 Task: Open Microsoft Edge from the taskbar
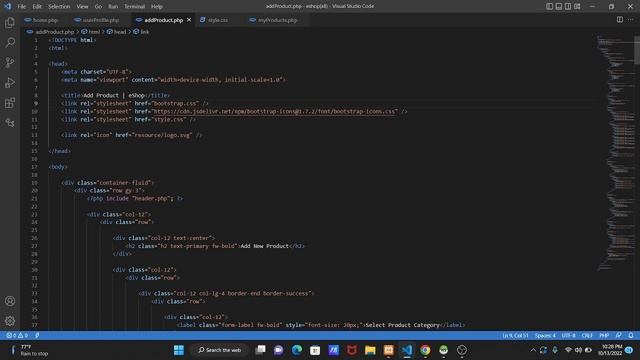tap(297, 350)
